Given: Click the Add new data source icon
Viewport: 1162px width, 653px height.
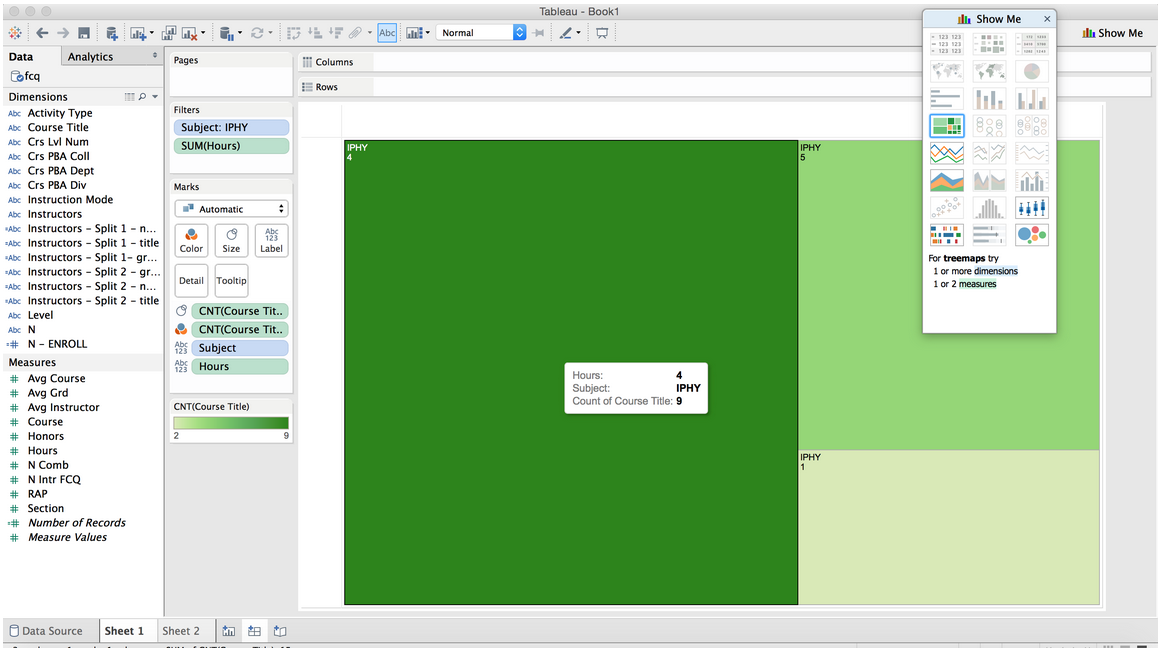Looking at the screenshot, I should coord(112,33).
